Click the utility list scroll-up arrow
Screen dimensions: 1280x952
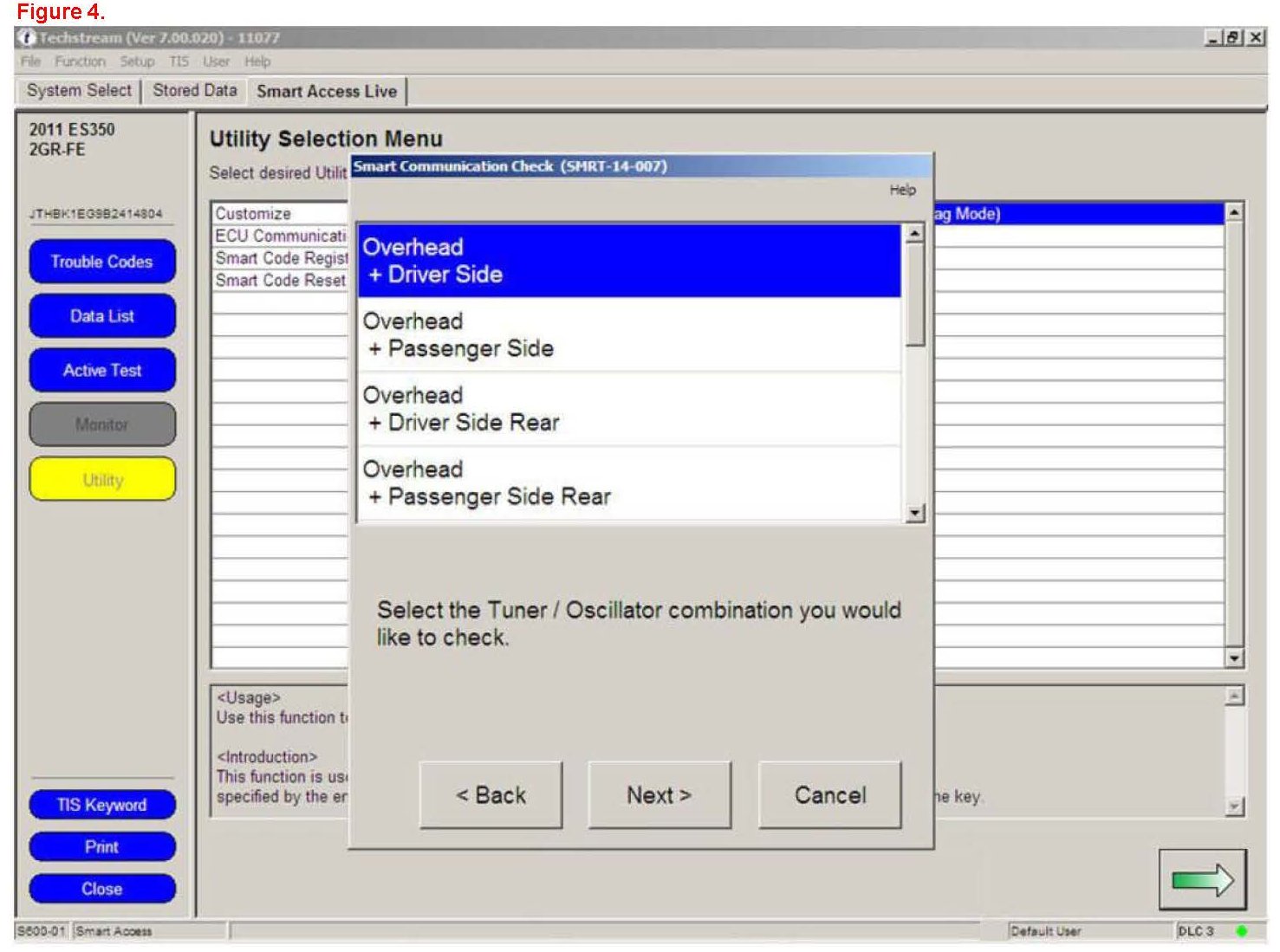click(1234, 212)
